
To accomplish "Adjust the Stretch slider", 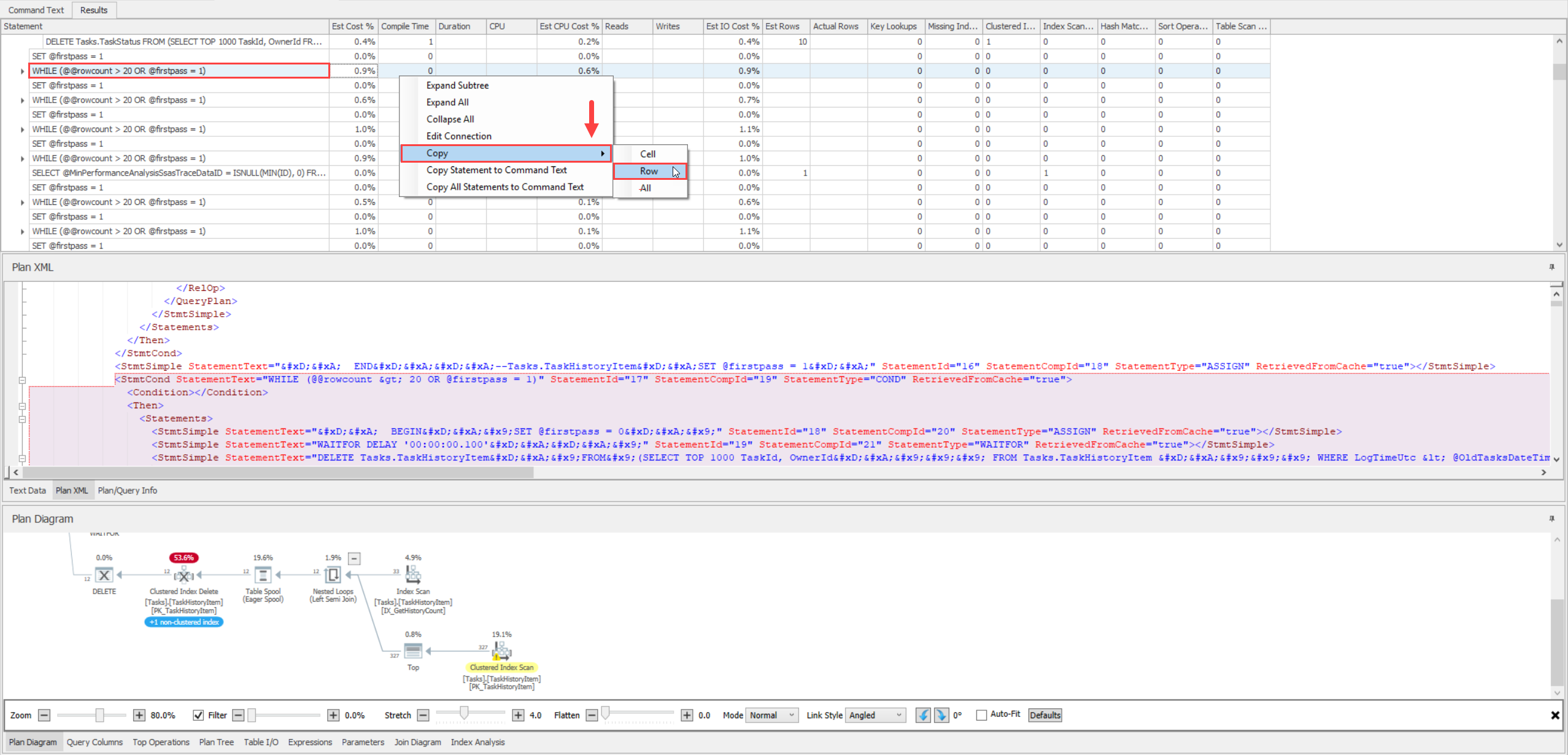I will [x=464, y=713].
